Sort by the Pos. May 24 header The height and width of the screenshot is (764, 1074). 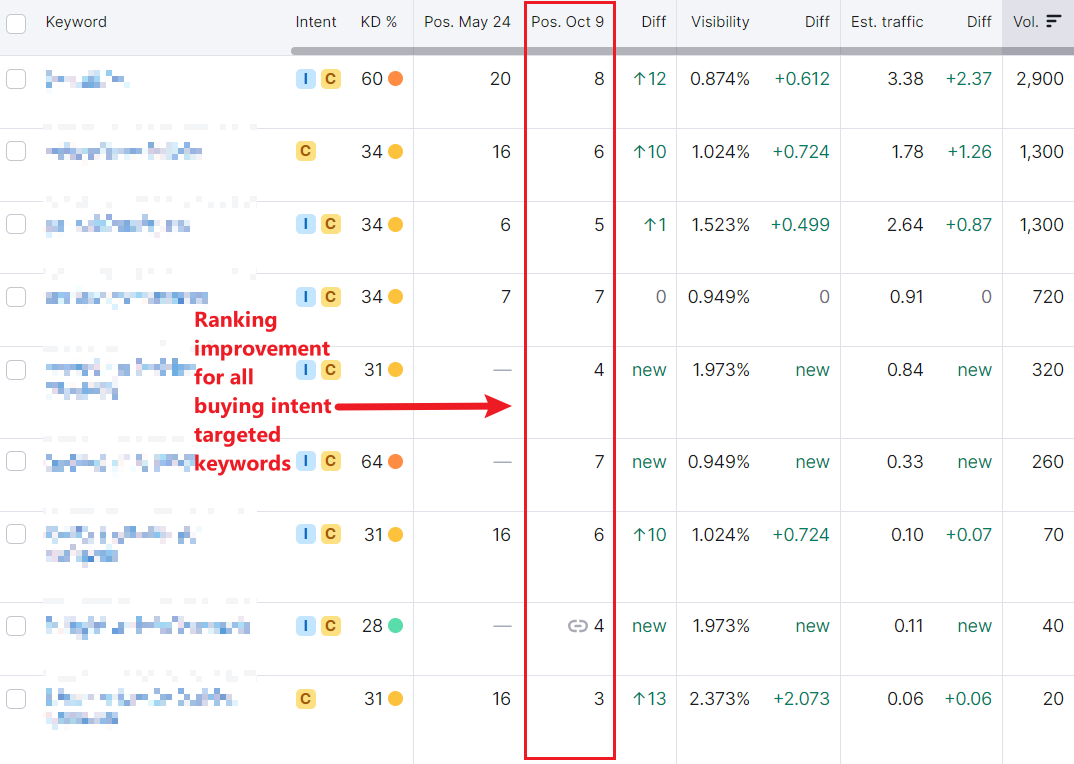pyautogui.click(x=467, y=22)
